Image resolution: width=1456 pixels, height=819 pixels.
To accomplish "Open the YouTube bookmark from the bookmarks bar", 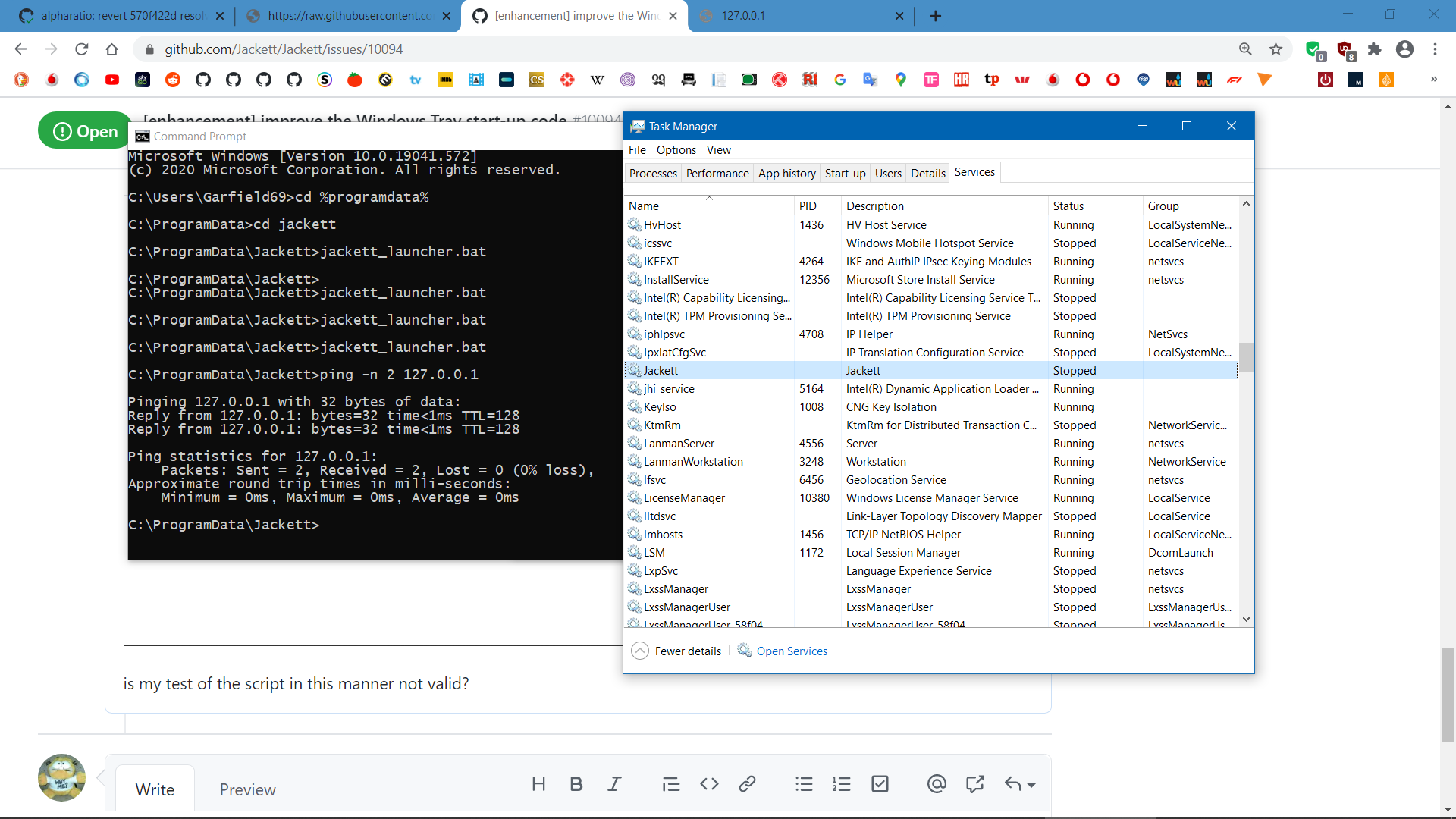I will (x=112, y=80).
